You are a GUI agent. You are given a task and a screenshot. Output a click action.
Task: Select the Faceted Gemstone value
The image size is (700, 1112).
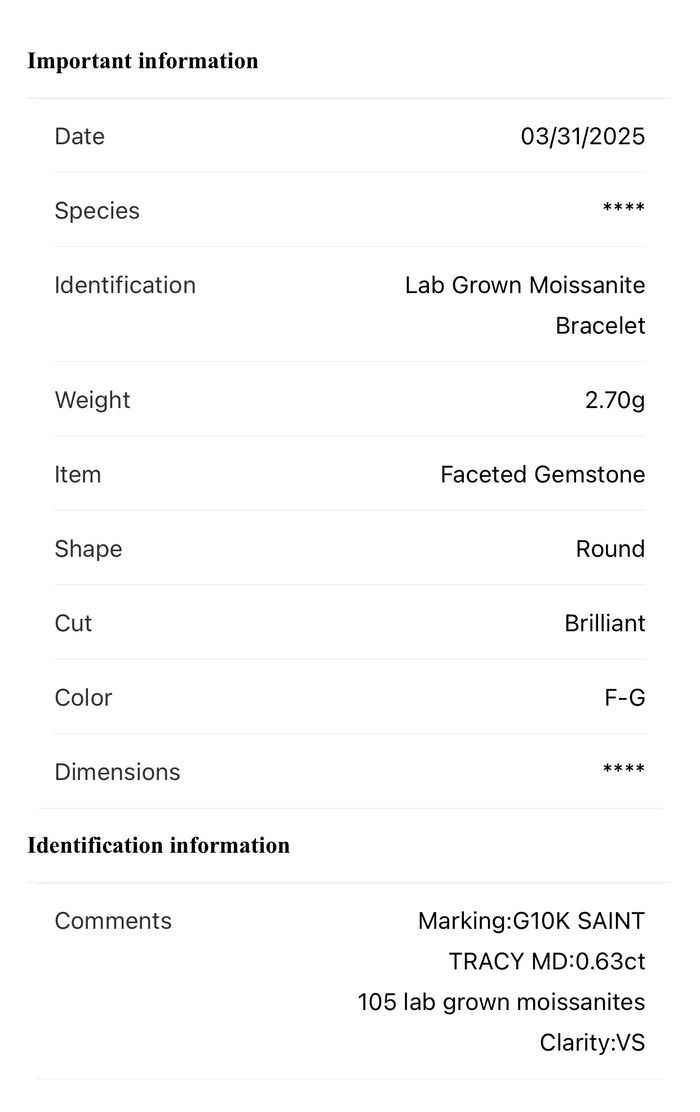point(543,474)
